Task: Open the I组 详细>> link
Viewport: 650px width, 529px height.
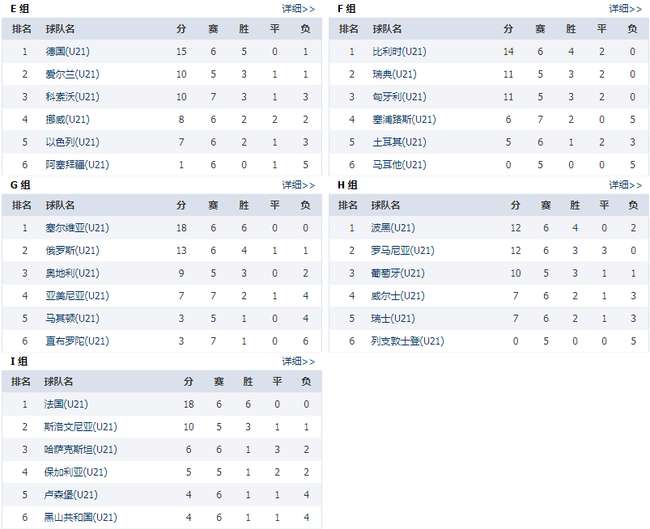Action: 298,362
